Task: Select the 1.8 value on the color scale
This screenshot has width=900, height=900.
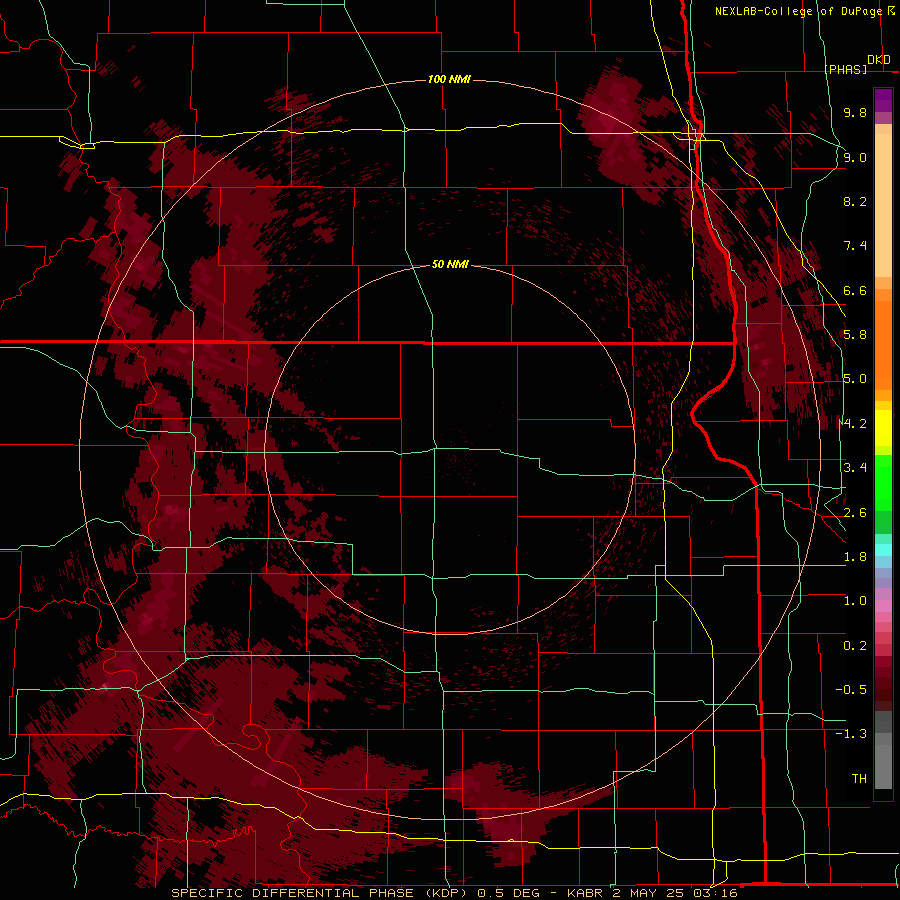Action: [x=855, y=557]
